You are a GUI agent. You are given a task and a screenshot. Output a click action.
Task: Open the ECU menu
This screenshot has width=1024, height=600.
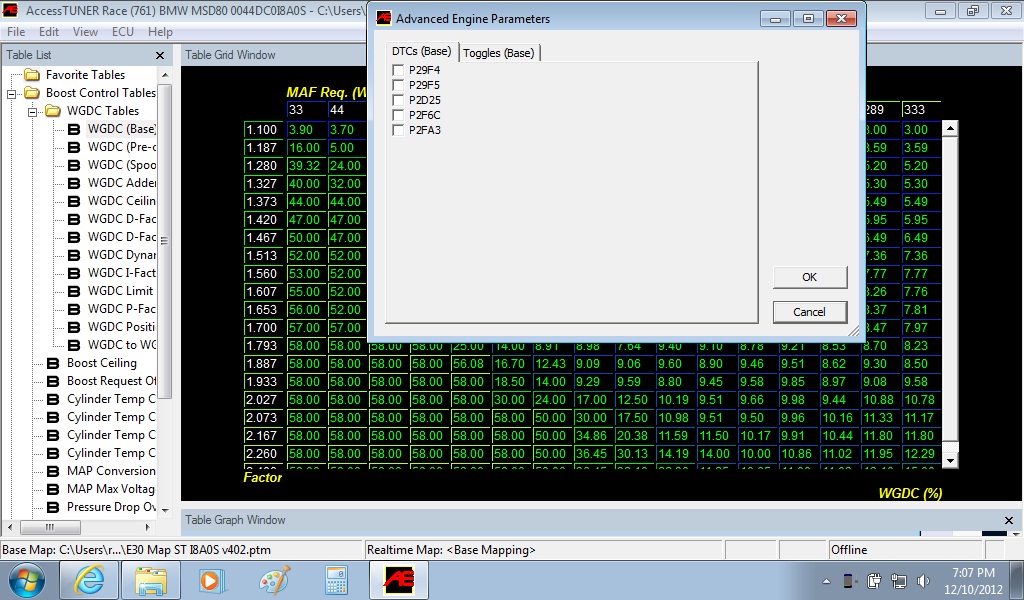[x=123, y=32]
